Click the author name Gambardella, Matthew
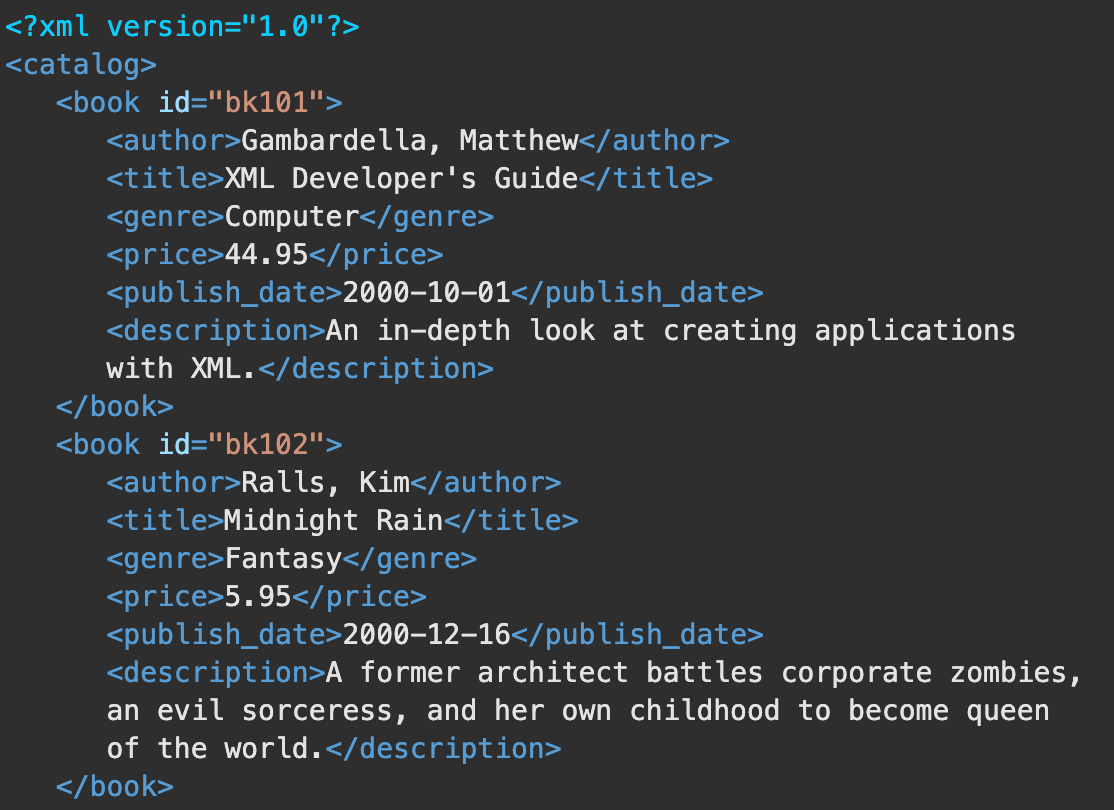 410,141
